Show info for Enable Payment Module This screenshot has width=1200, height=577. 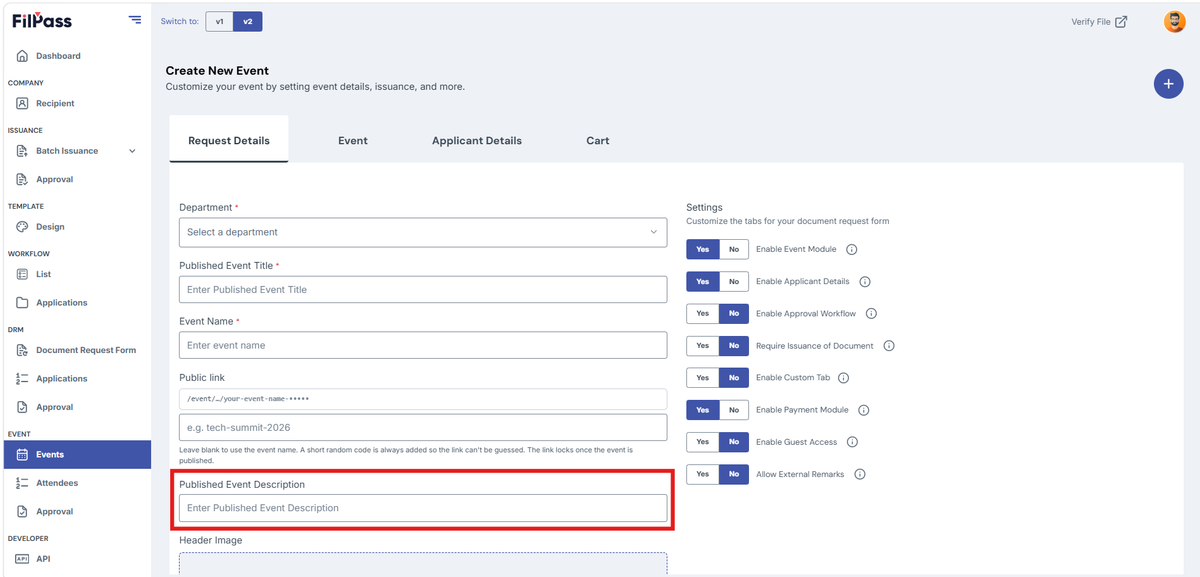coord(864,410)
